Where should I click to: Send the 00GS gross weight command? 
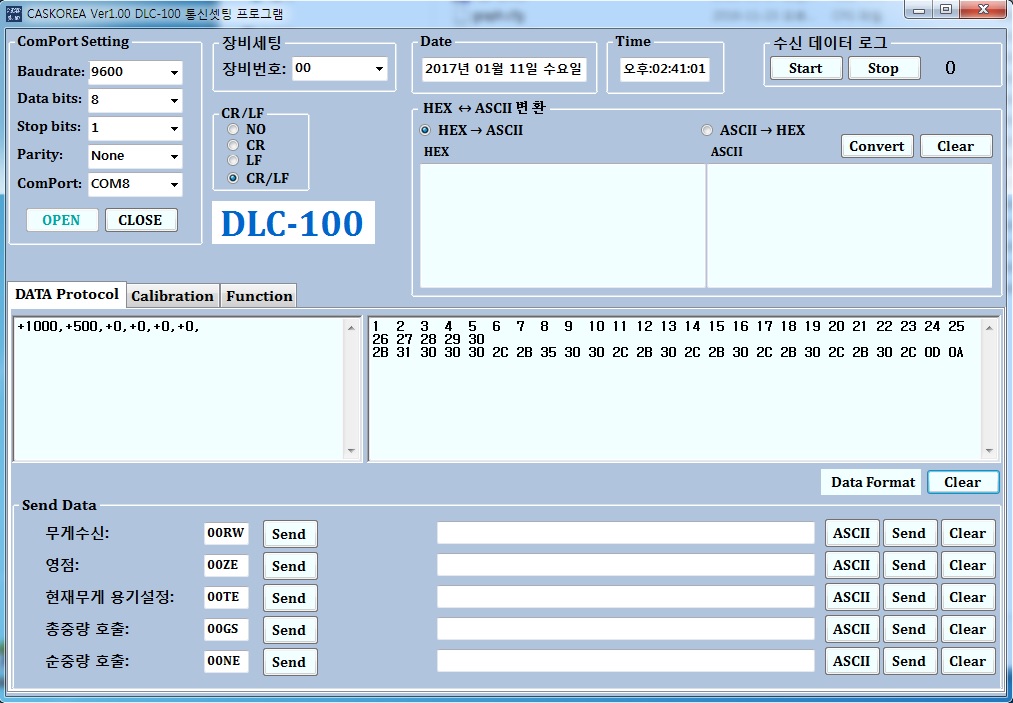pyautogui.click(x=289, y=630)
